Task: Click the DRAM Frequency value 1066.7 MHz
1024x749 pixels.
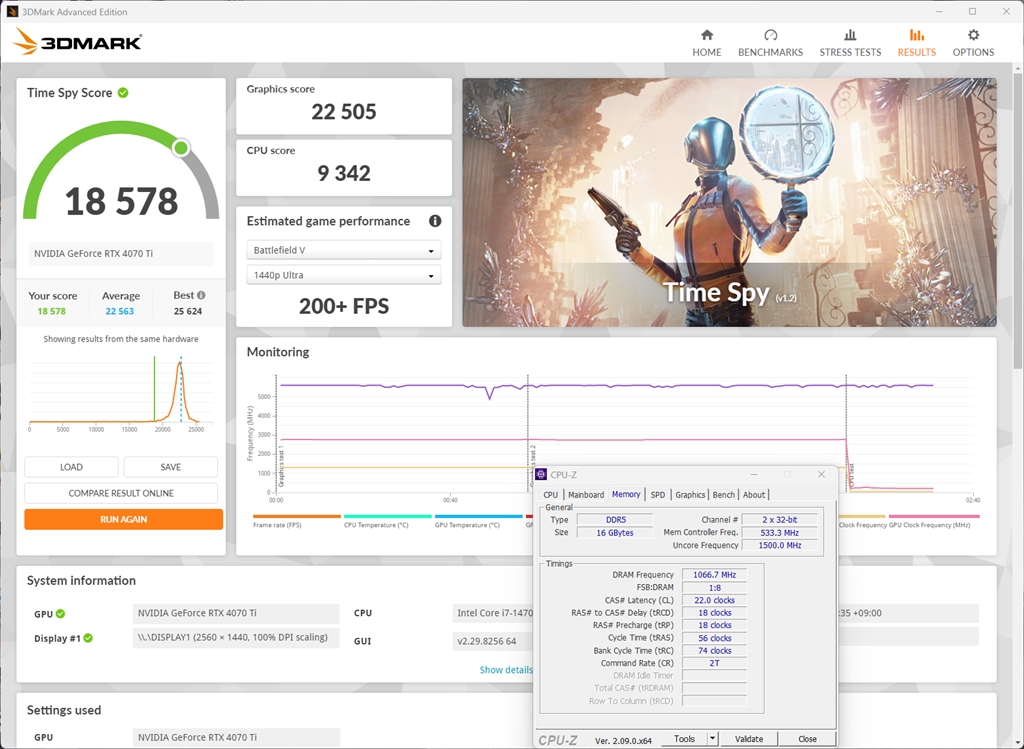Action: tap(714, 575)
